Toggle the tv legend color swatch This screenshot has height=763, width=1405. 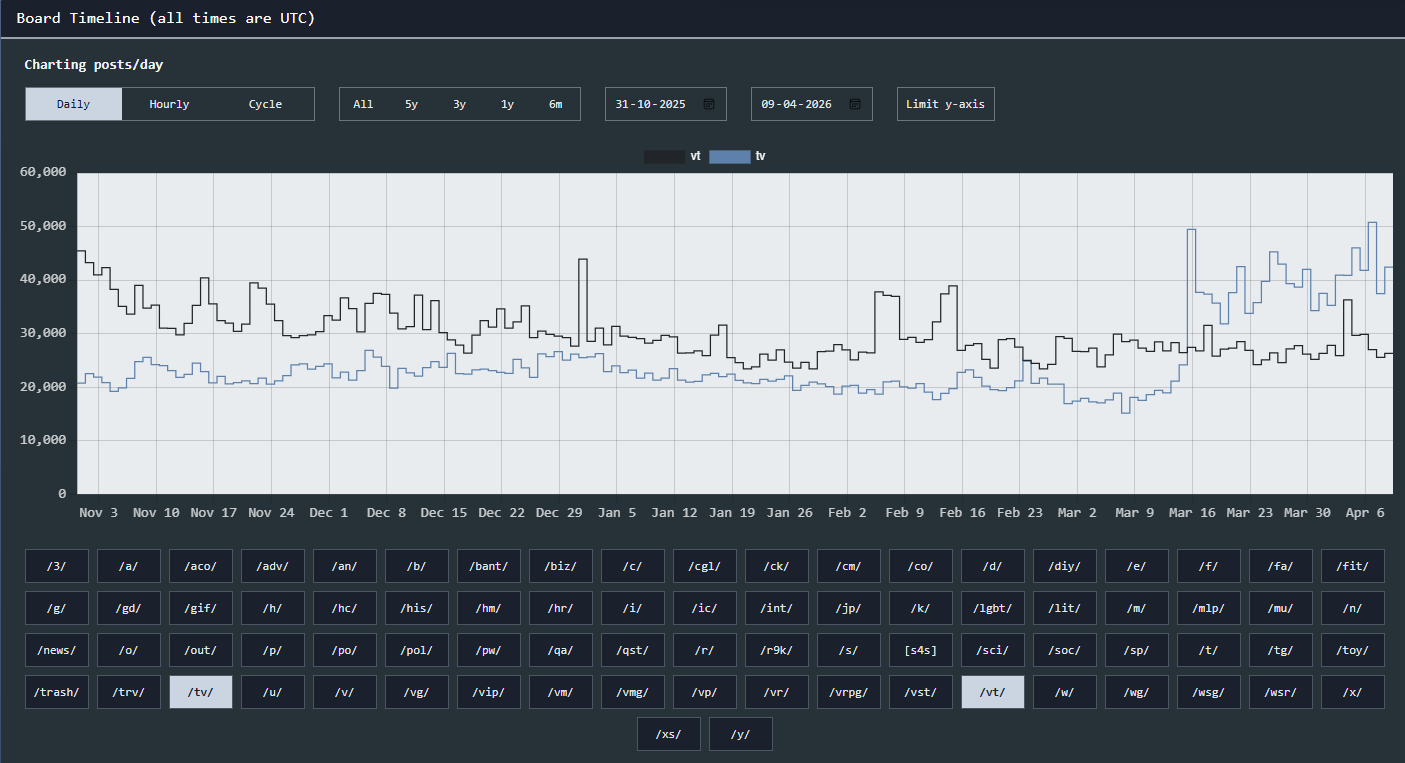pyautogui.click(x=729, y=156)
